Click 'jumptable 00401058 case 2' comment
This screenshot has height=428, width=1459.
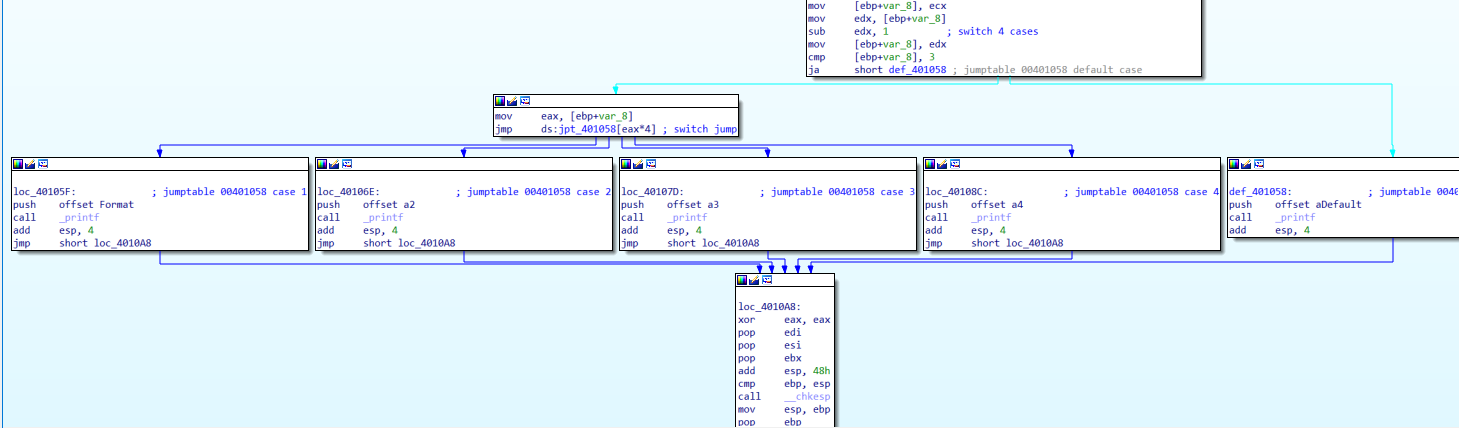click(540, 192)
